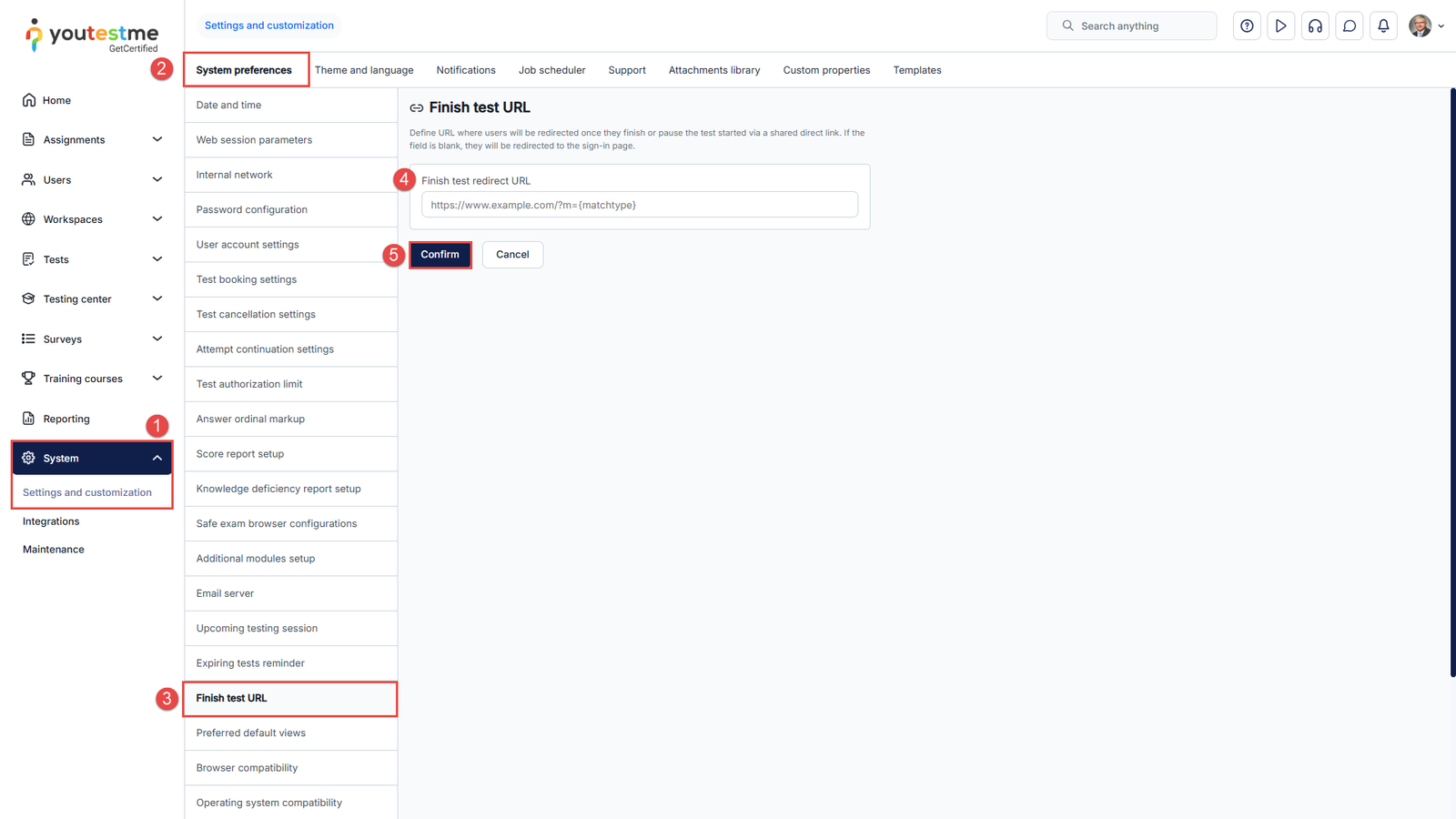Expand the Assignments menu chevron
Image resolution: width=1456 pixels, height=819 pixels.
(x=157, y=139)
